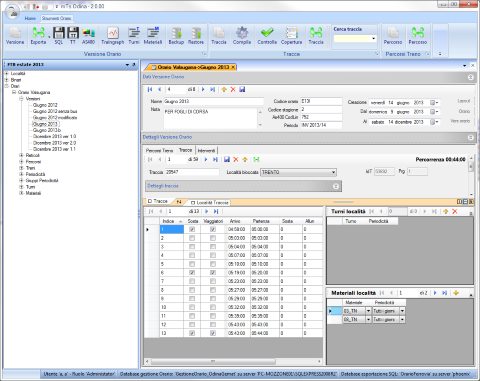
Task: Open the Dal date picker dropdown
Action: click(x=434, y=112)
